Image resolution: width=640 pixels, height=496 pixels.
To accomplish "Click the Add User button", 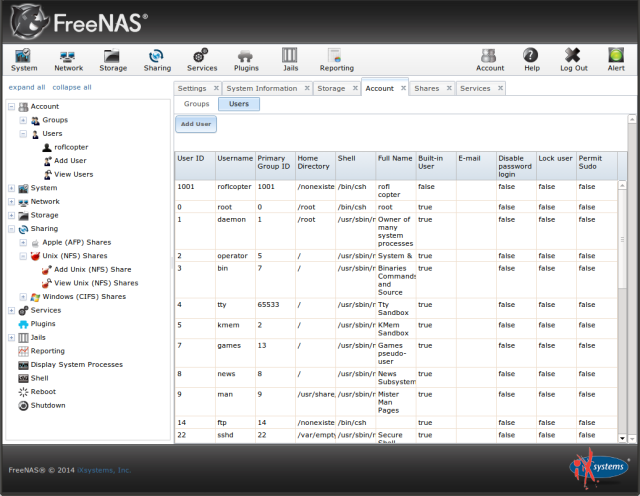I will click(x=196, y=124).
